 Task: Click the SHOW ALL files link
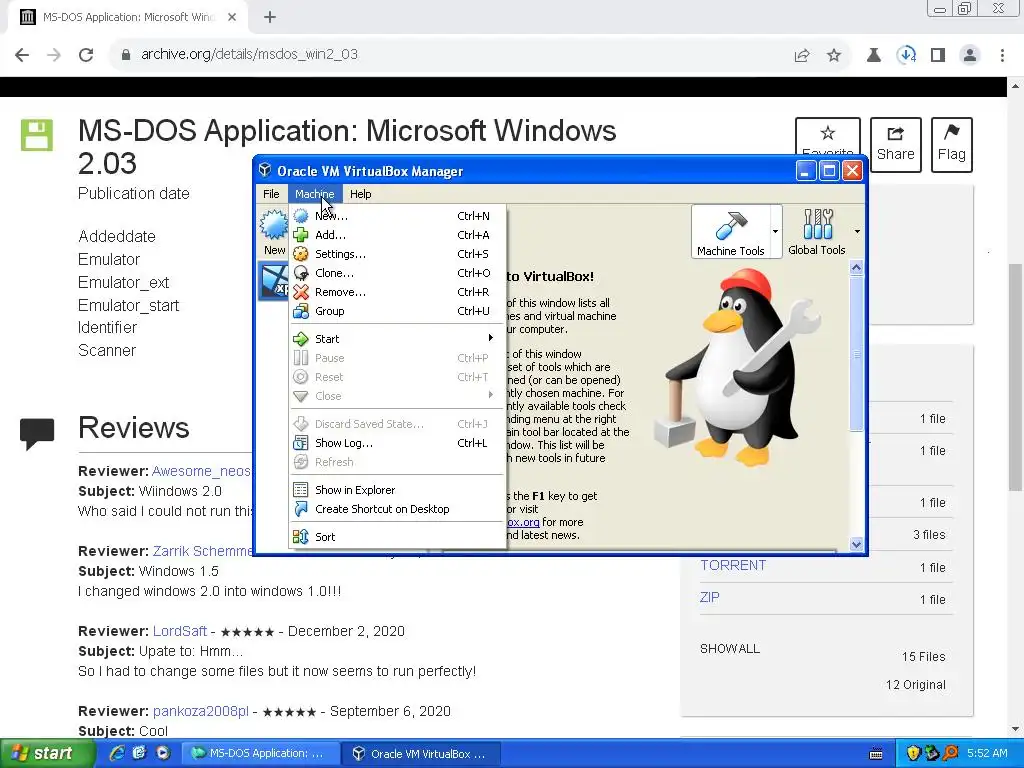point(729,648)
